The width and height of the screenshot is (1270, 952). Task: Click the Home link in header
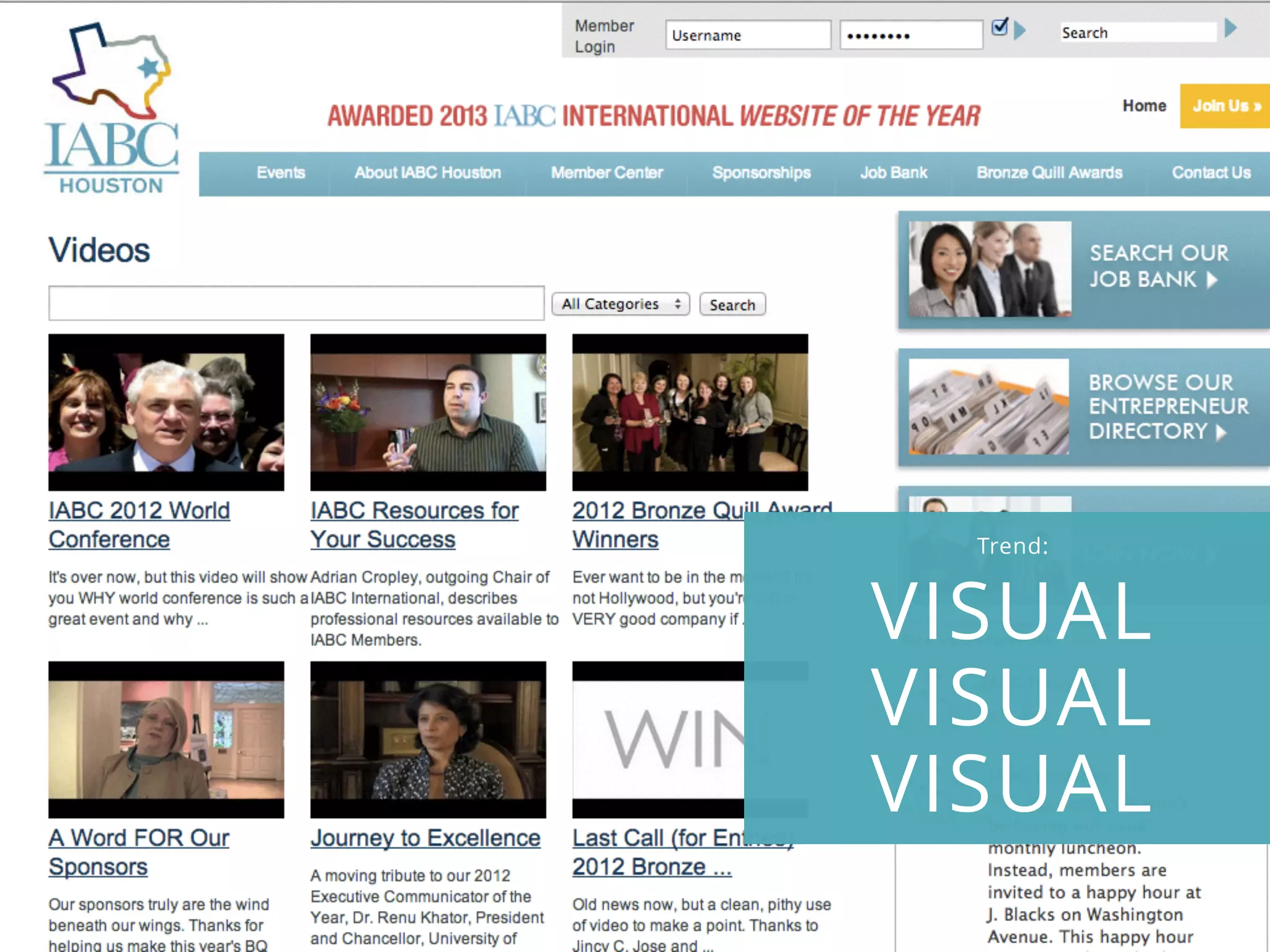click(1144, 106)
